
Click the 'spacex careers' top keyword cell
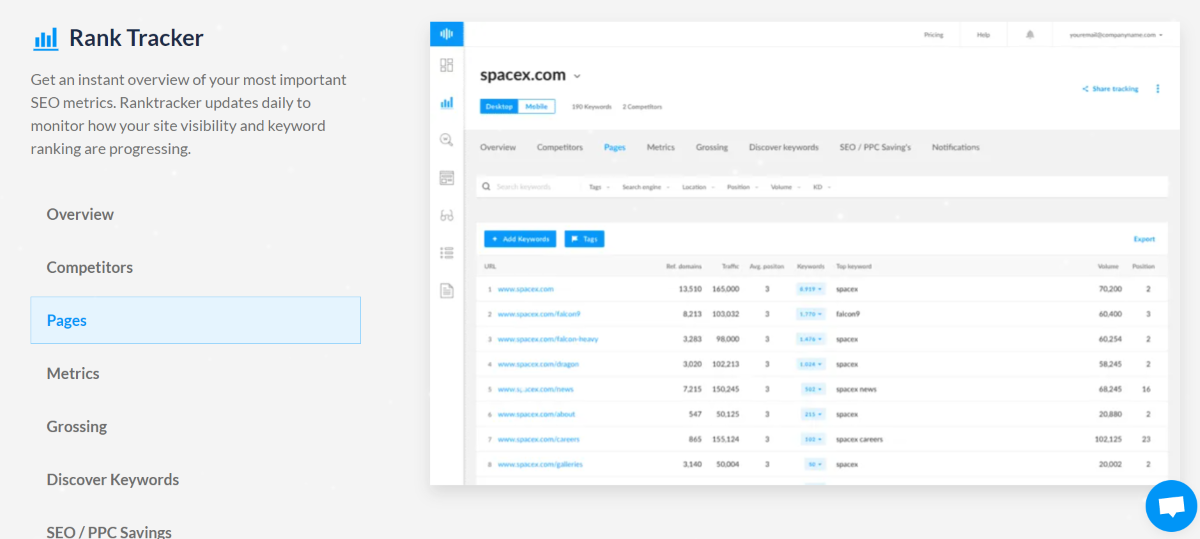[859, 439]
